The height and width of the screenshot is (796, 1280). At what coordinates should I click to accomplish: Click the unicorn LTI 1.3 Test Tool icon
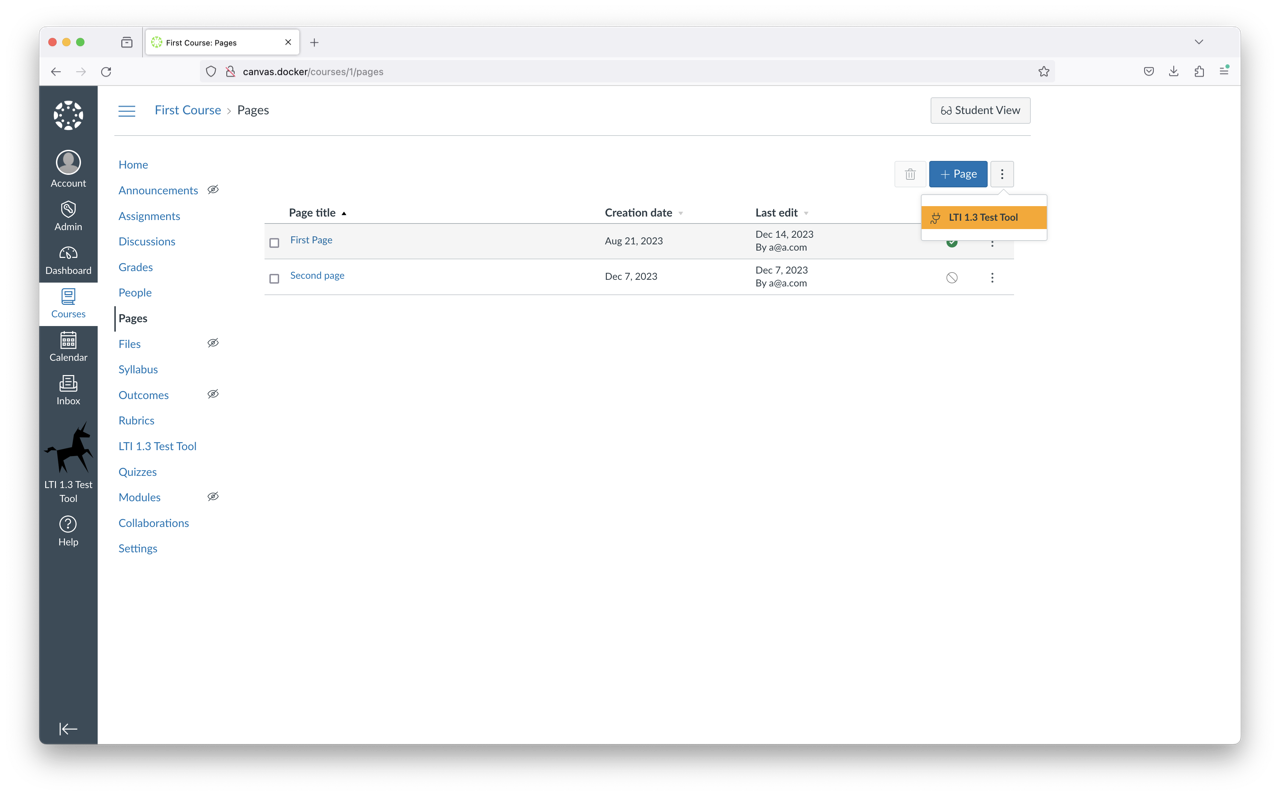pyautogui.click(x=68, y=450)
